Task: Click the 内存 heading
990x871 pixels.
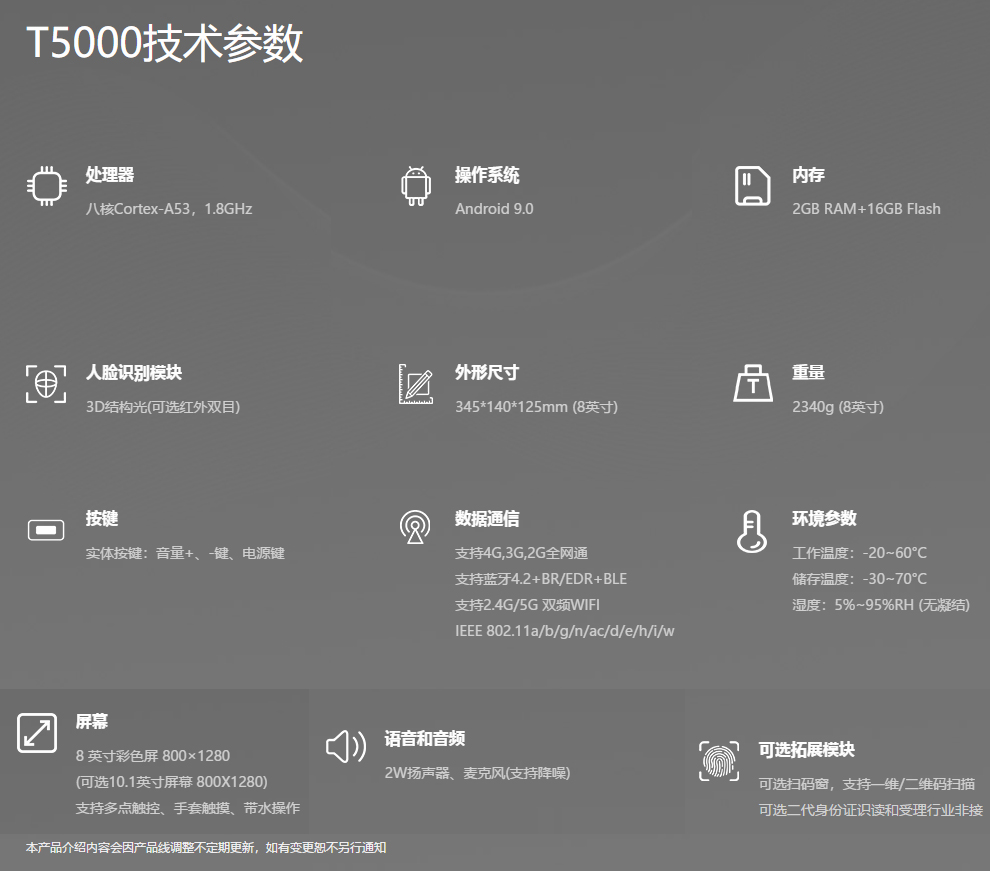Action: [808, 175]
